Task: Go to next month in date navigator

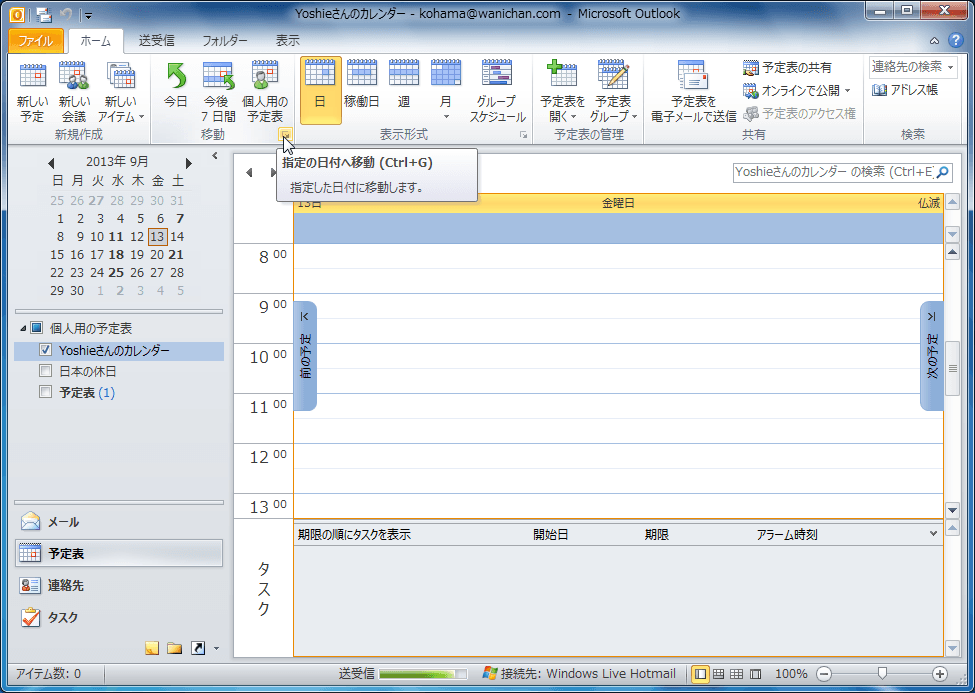Action: [188, 163]
